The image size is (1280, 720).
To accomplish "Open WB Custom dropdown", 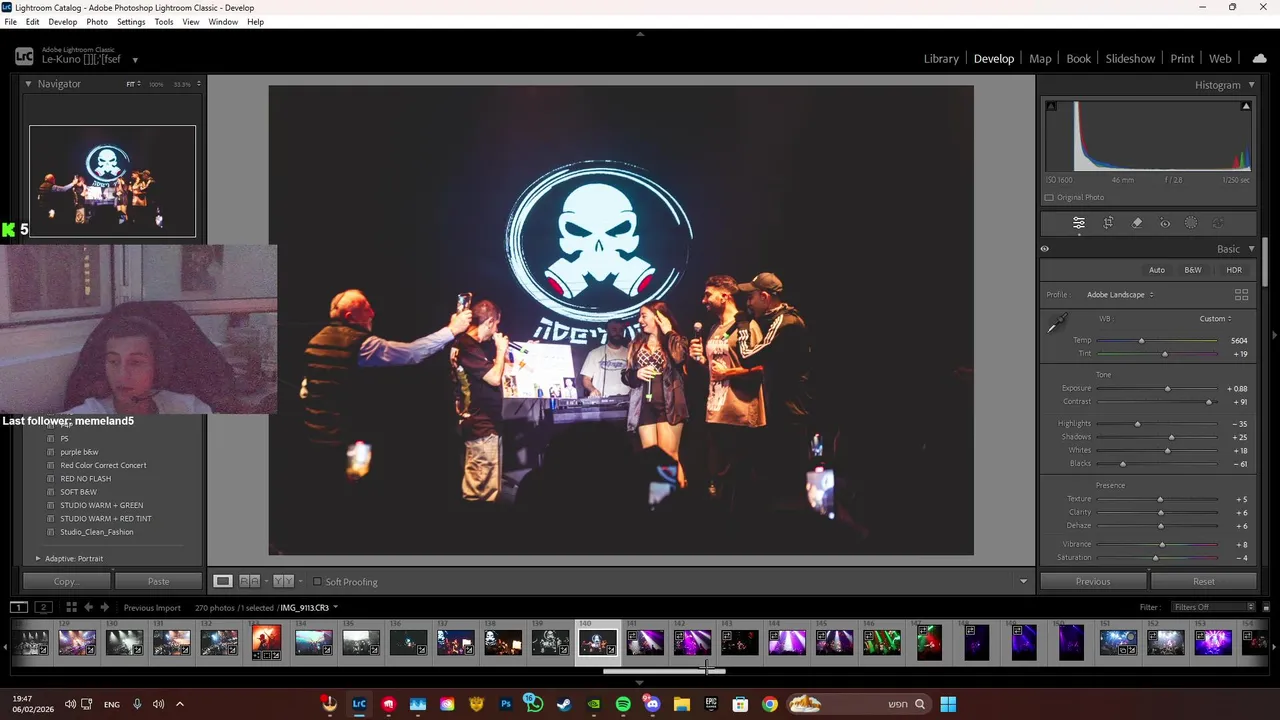I will pos(1216,319).
